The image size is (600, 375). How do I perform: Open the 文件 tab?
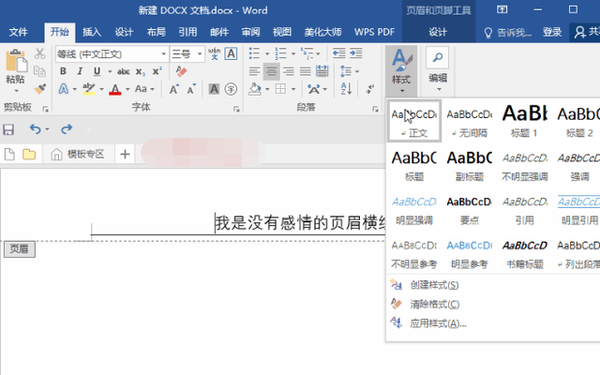[18, 32]
